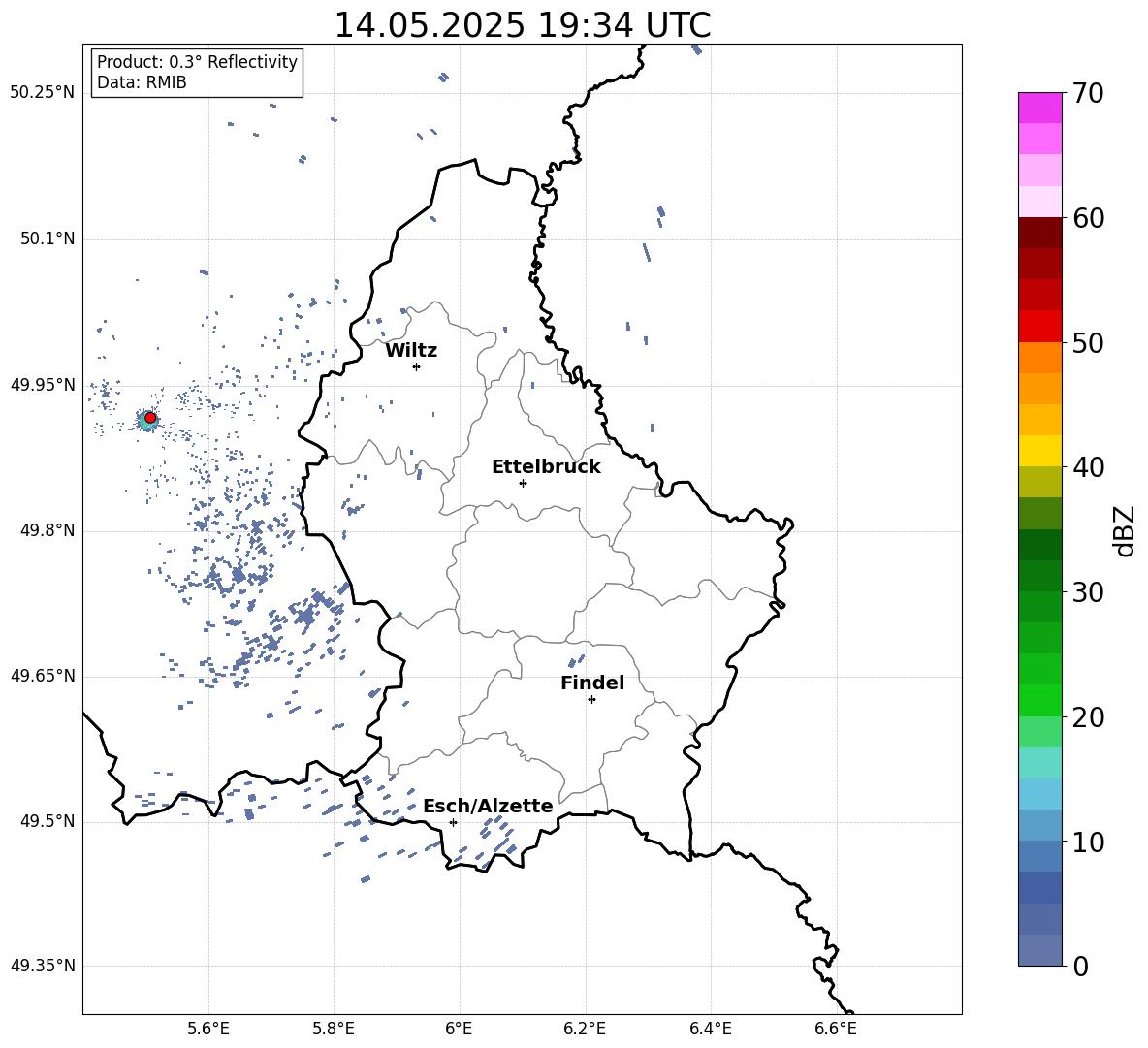
Task: Click the 'Findel' city label
Action: click(x=592, y=683)
